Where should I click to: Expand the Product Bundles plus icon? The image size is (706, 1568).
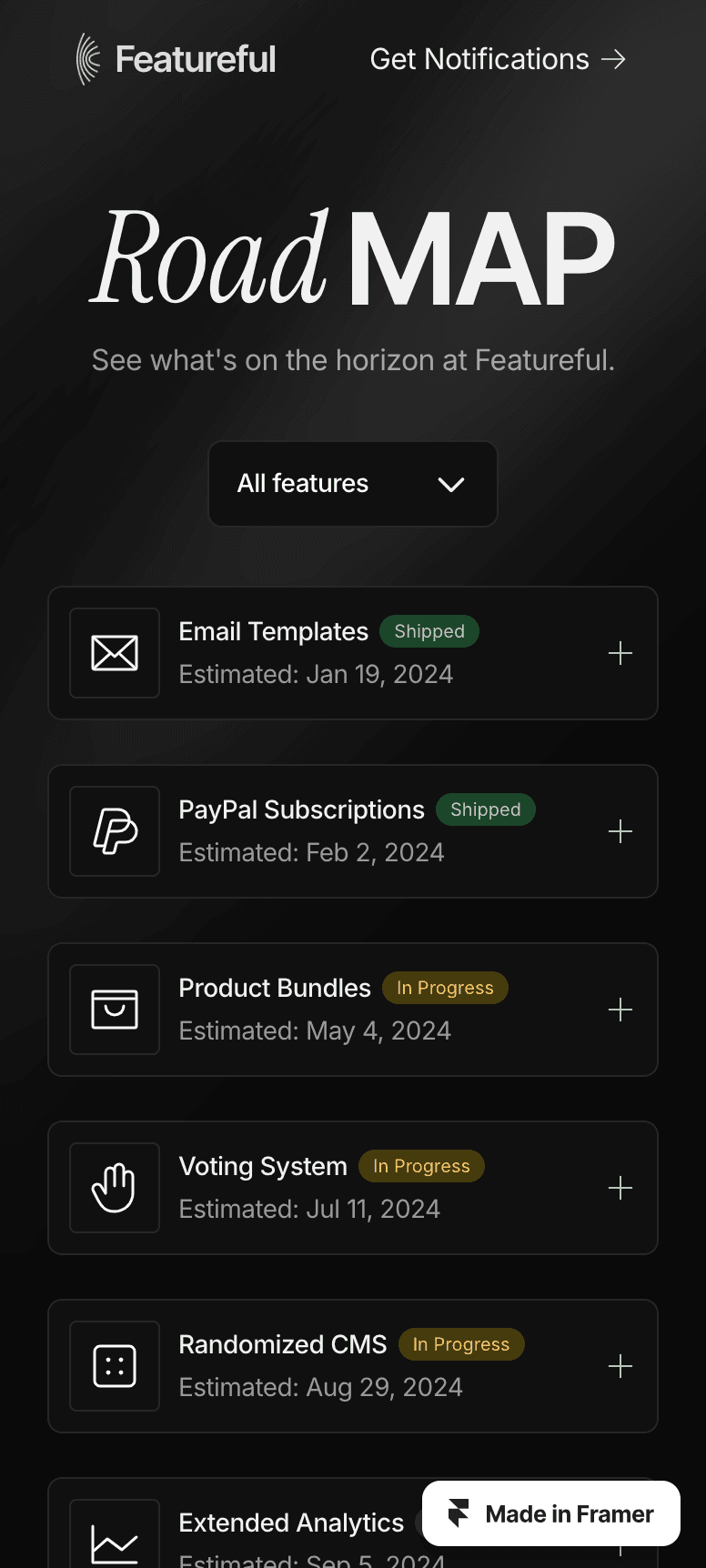point(620,1010)
